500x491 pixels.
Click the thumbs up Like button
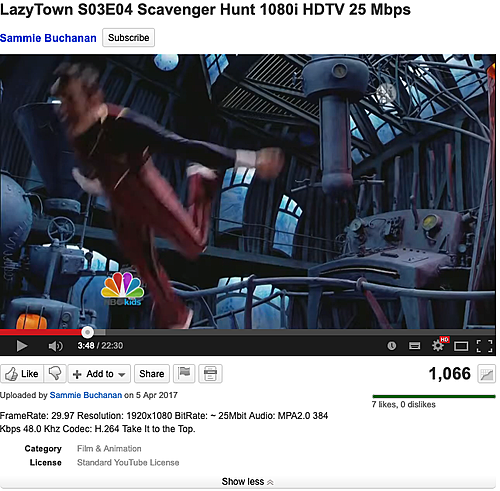pyautogui.click(x=22, y=374)
